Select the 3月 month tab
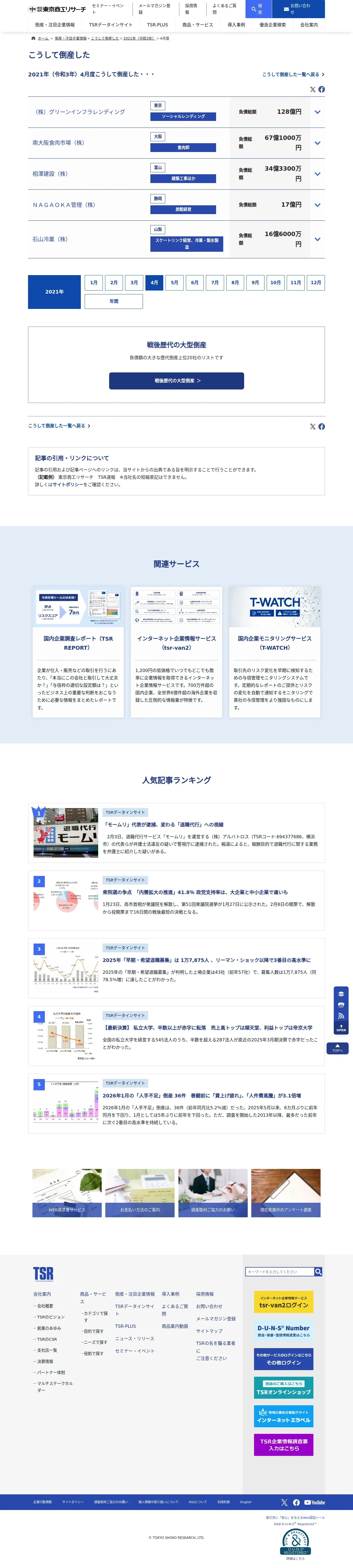This screenshot has height=1568, width=353. tap(134, 283)
